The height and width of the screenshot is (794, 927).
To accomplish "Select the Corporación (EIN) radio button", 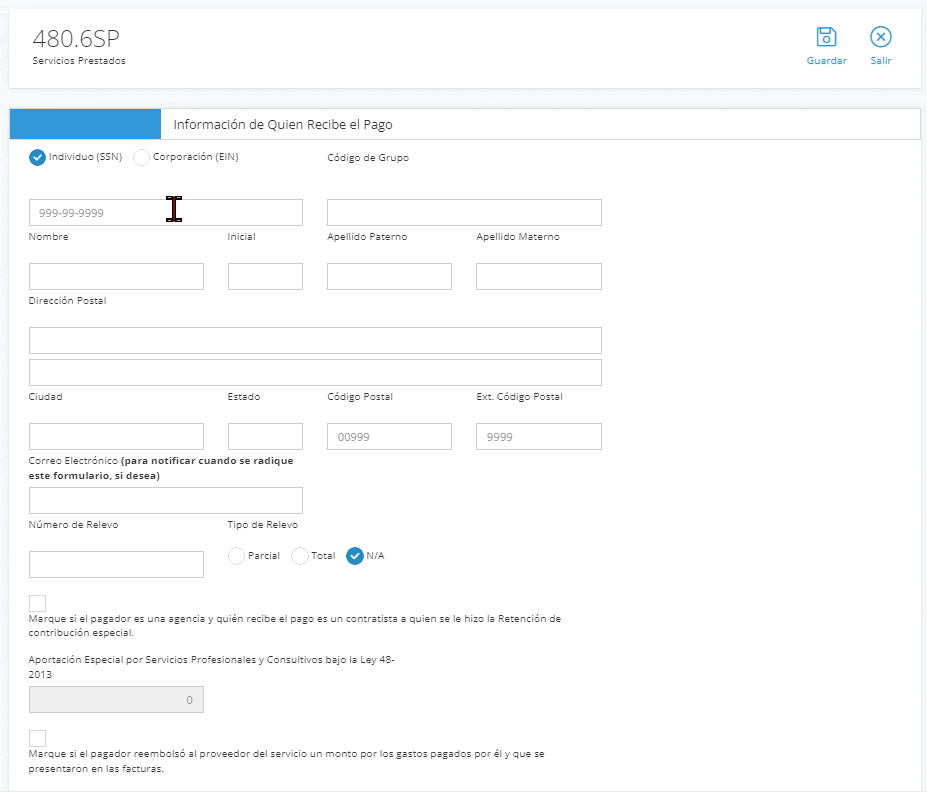I will tap(141, 157).
